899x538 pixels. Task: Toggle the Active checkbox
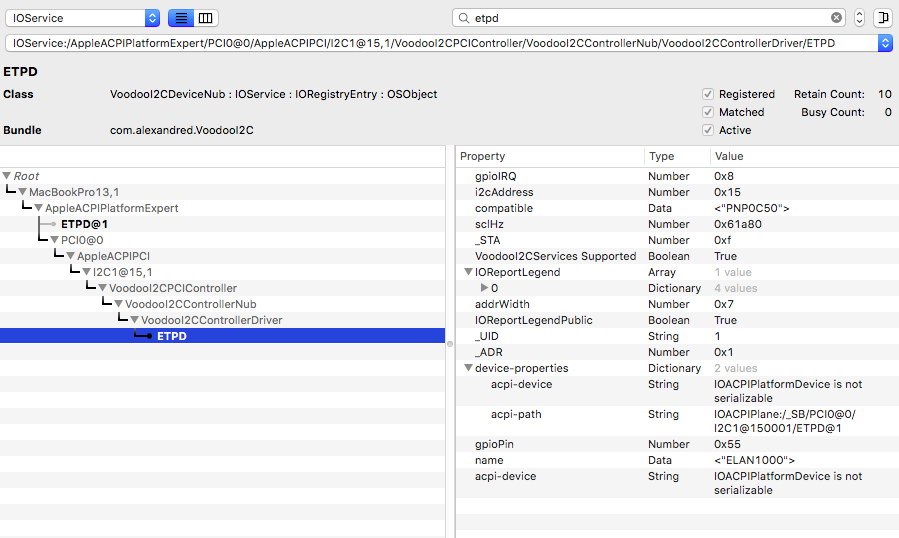[708, 130]
